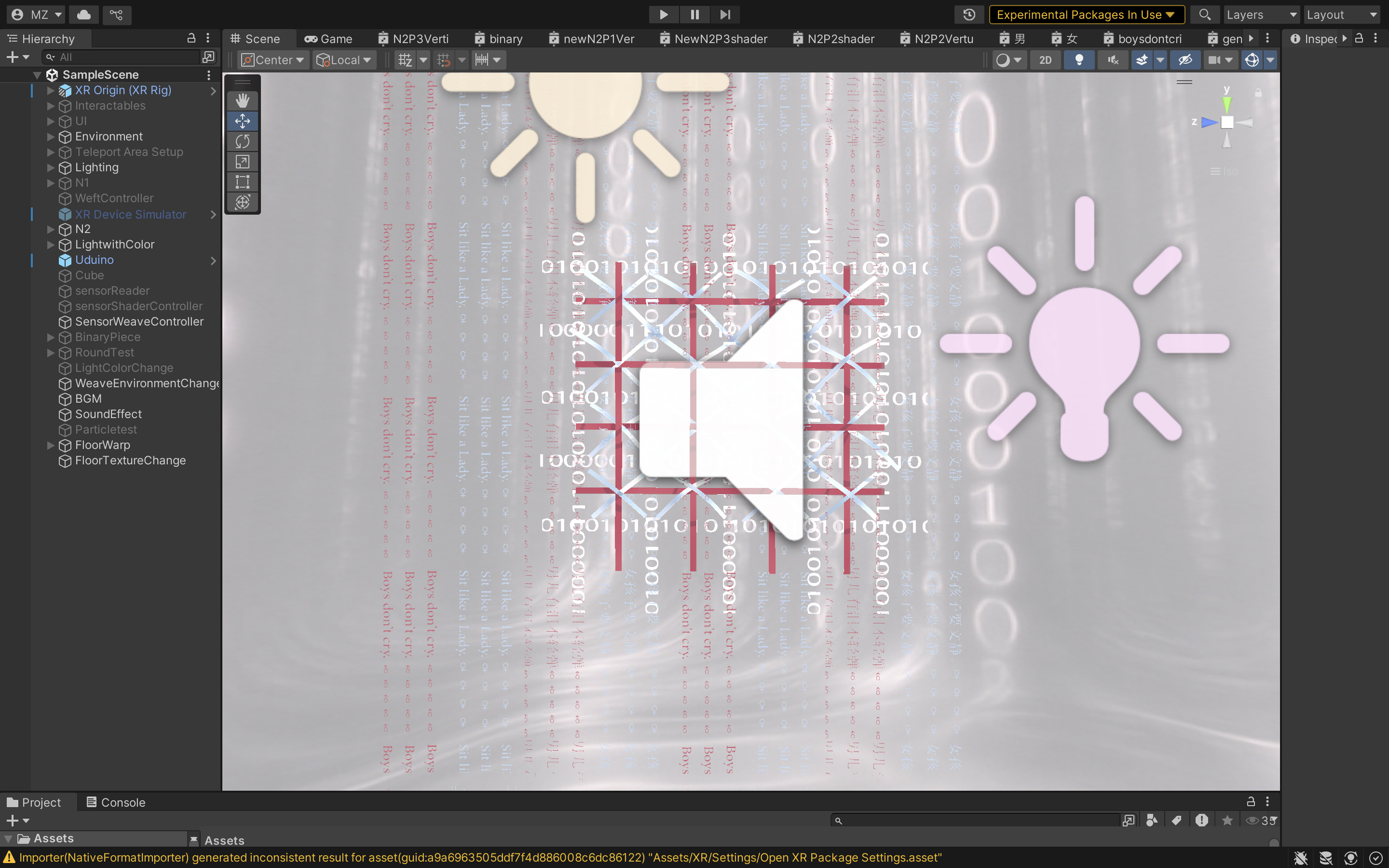Click the Experimental Packages In Use warning

[1087, 14]
